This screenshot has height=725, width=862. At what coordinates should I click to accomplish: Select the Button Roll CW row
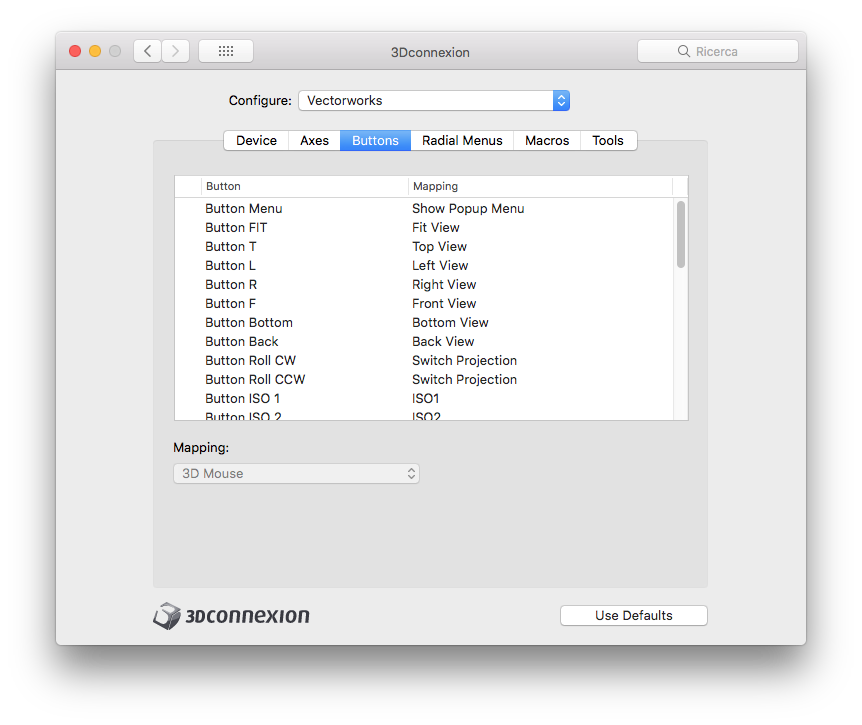click(424, 361)
